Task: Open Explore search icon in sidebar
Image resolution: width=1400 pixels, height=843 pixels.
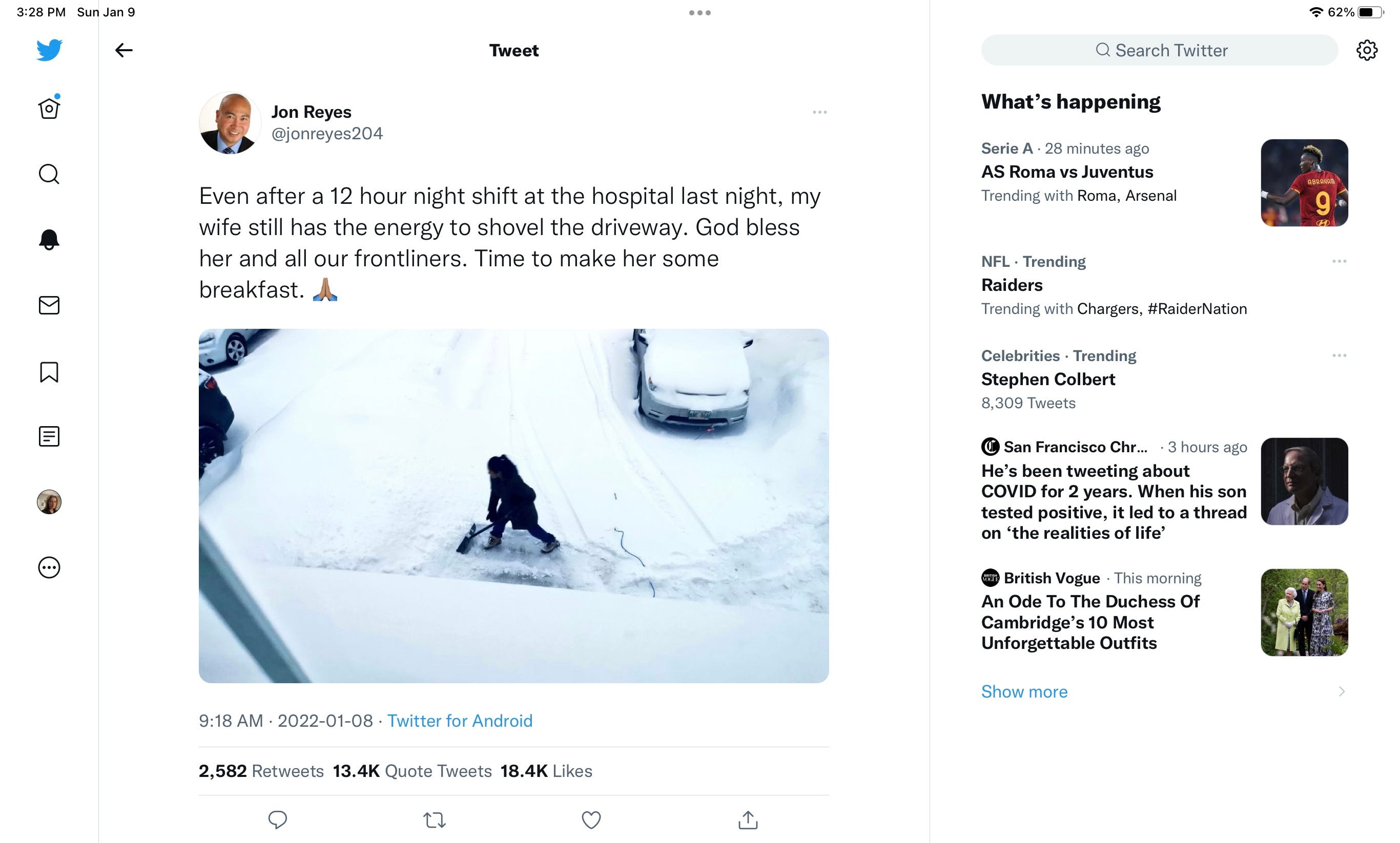Action: pyautogui.click(x=49, y=174)
